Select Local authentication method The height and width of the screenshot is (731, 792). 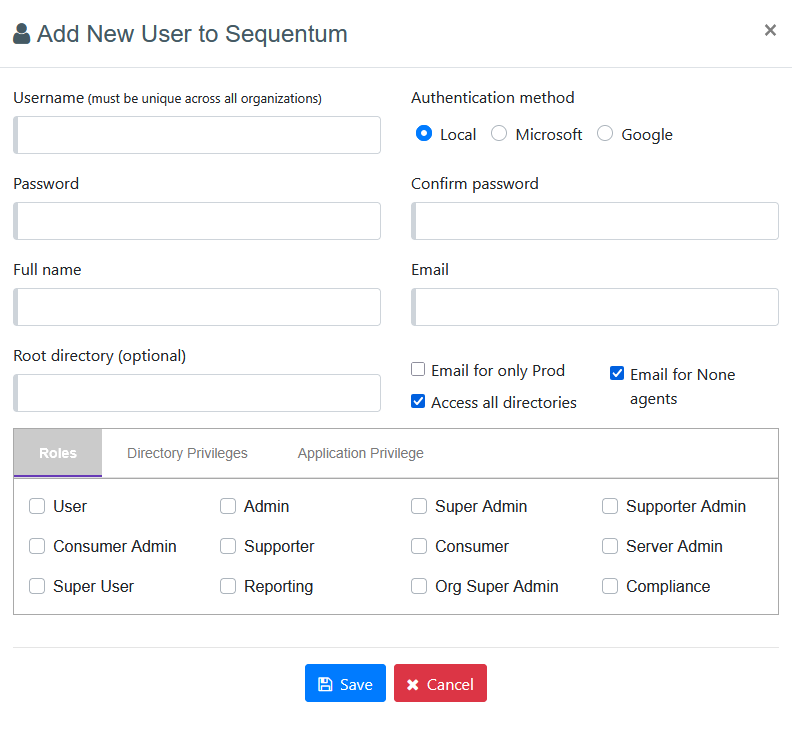[x=424, y=134]
